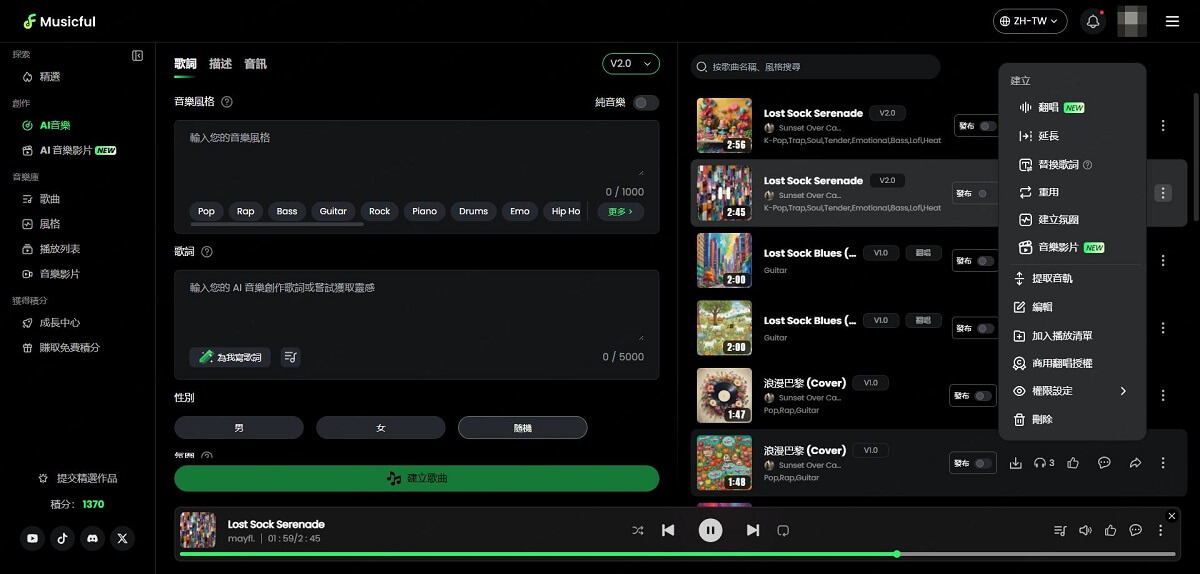Switch to the 描述 tab

tap(220, 64)
